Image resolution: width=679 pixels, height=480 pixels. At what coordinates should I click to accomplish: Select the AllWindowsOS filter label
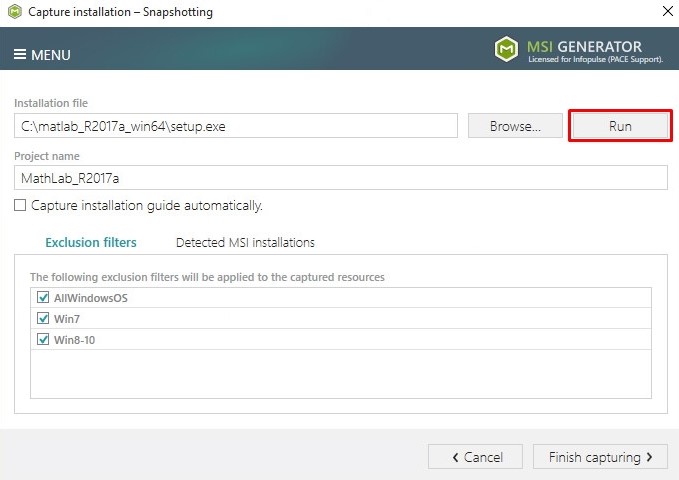(x=91, y=298)
